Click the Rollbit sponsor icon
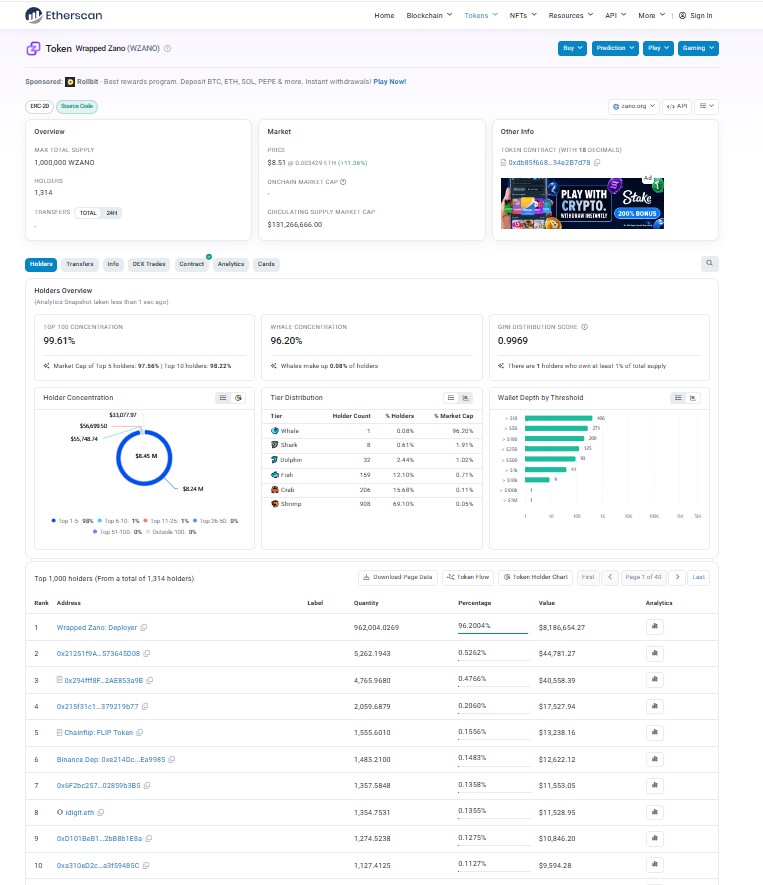Image resolution: width=763 pixels, height=885 pixels. click(70, 82)
